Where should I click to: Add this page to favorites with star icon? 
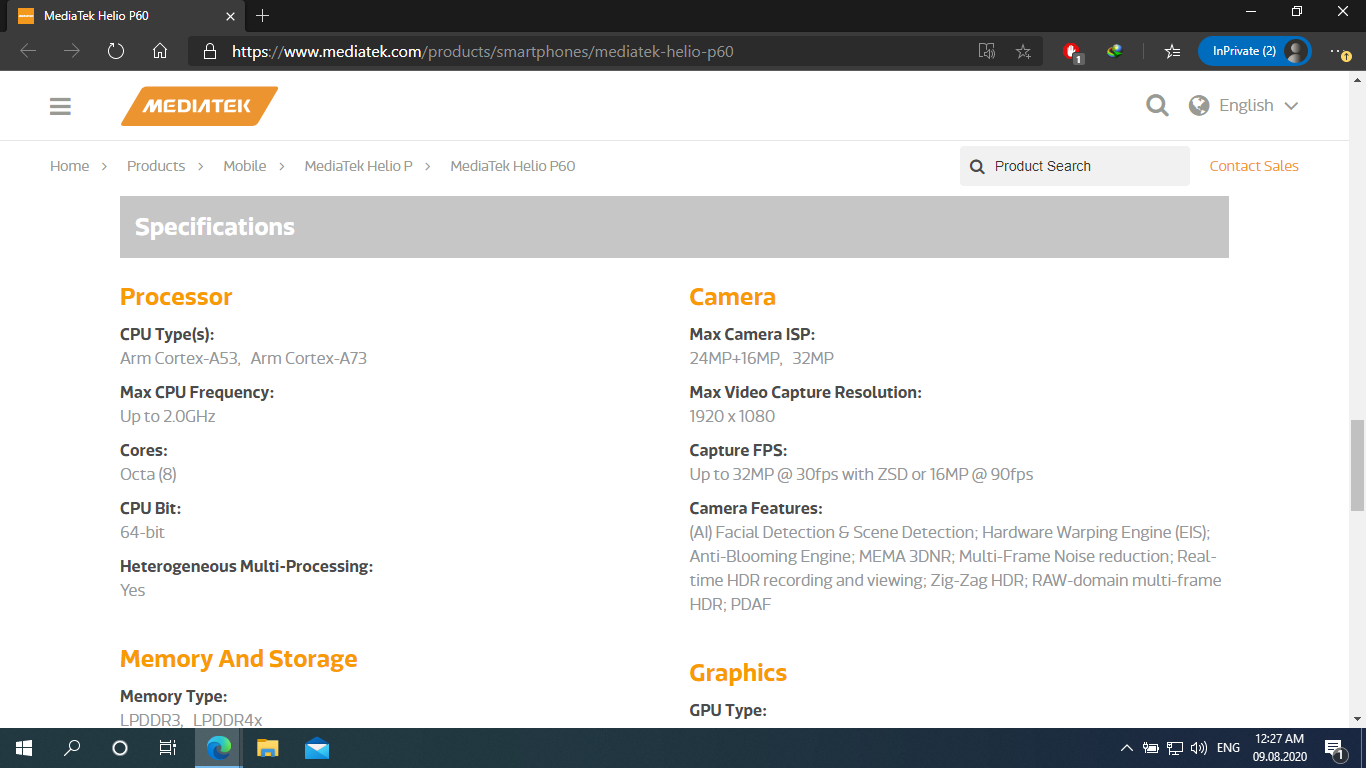1023,51
